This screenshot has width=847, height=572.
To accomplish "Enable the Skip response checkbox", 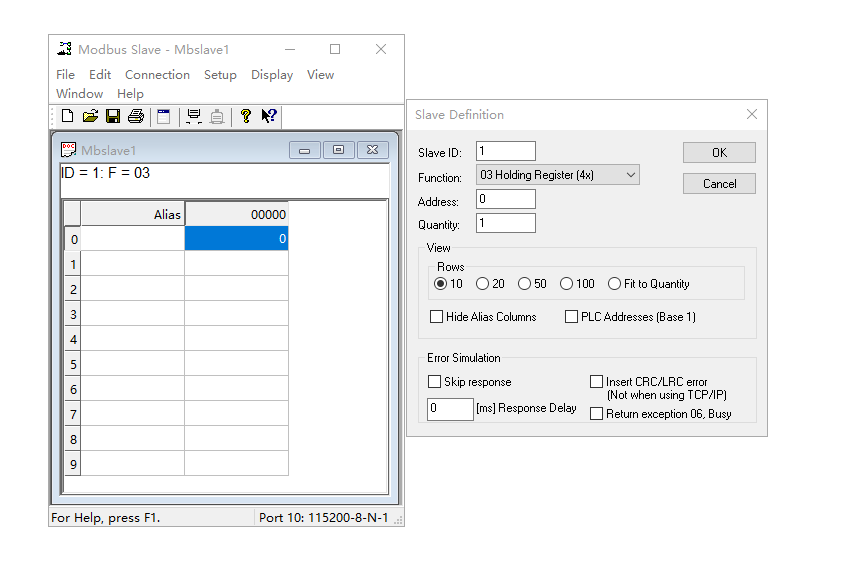I will tap(434, 382).
